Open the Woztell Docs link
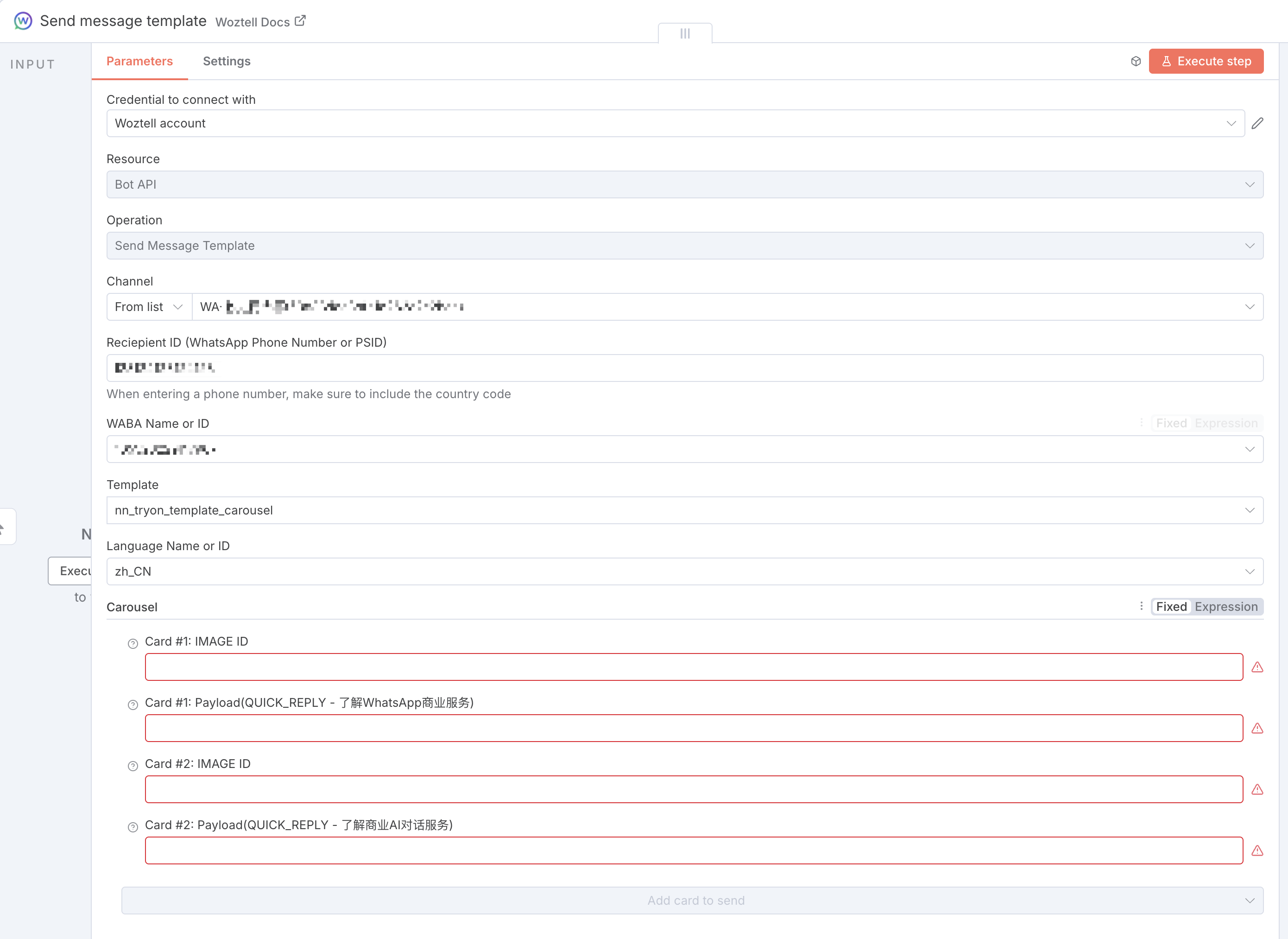 (260, 22)
